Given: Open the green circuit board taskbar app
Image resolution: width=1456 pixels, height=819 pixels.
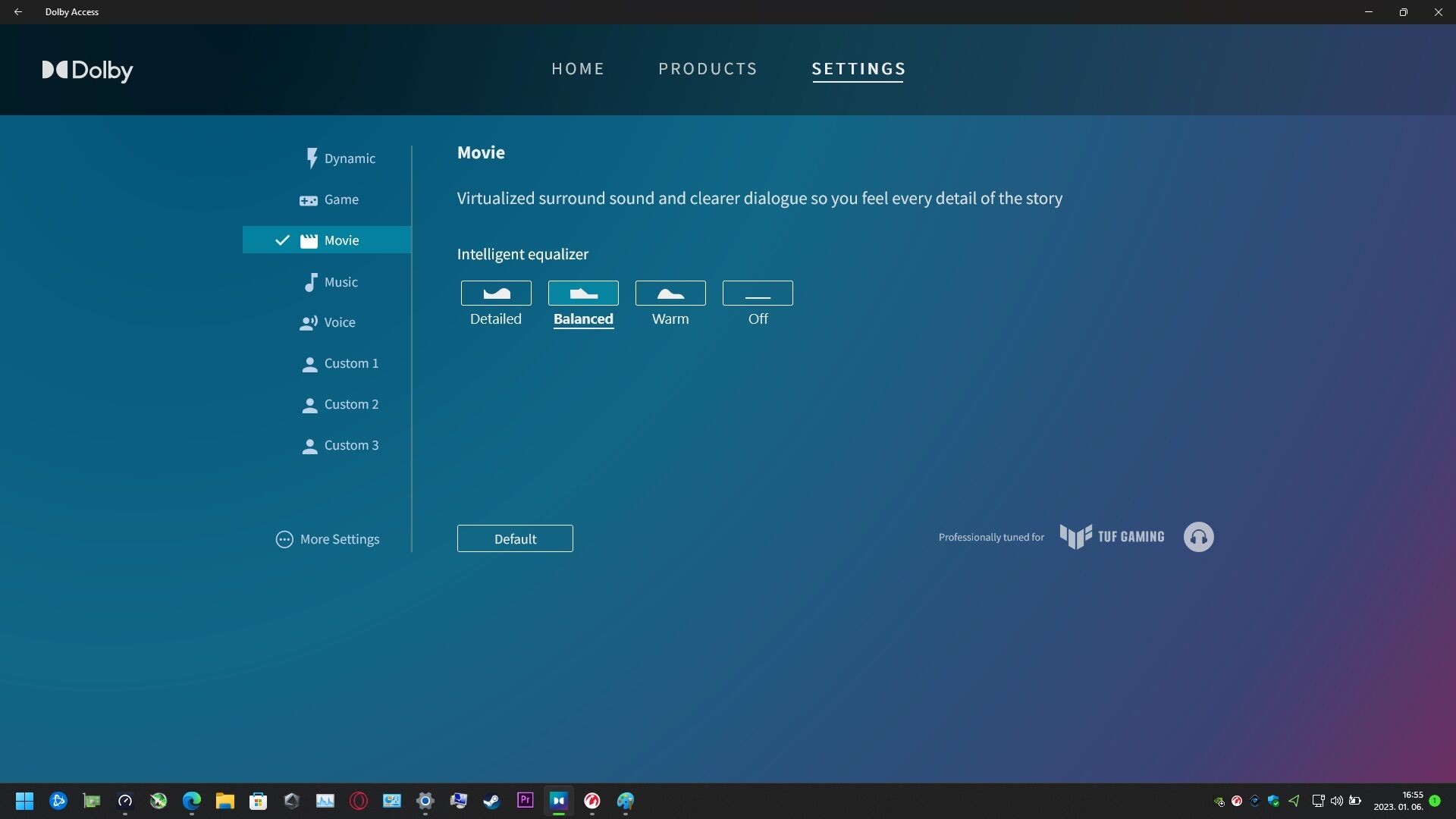Looking at the screenshot, I should coord(92,801).
